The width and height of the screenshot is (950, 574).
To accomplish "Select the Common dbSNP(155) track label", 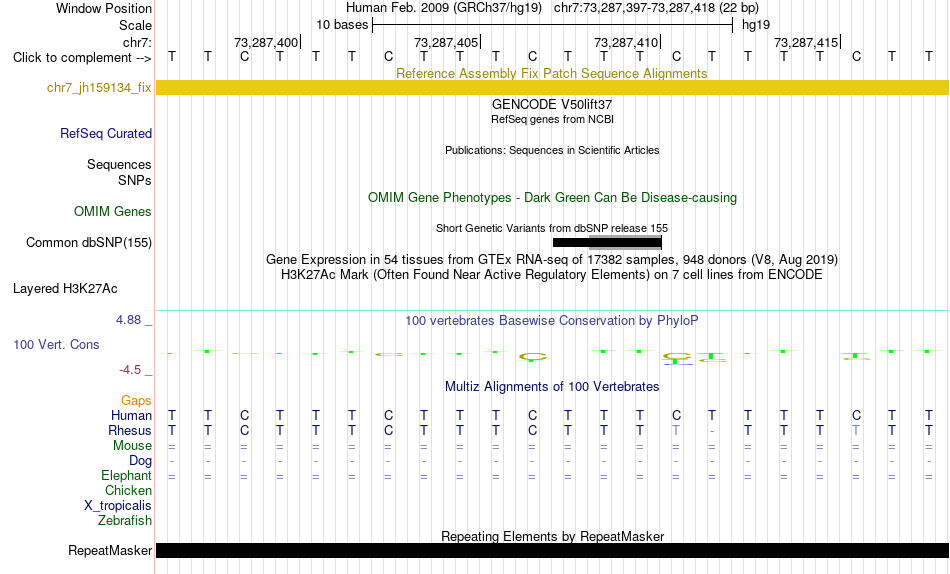I will pos(89,242).
